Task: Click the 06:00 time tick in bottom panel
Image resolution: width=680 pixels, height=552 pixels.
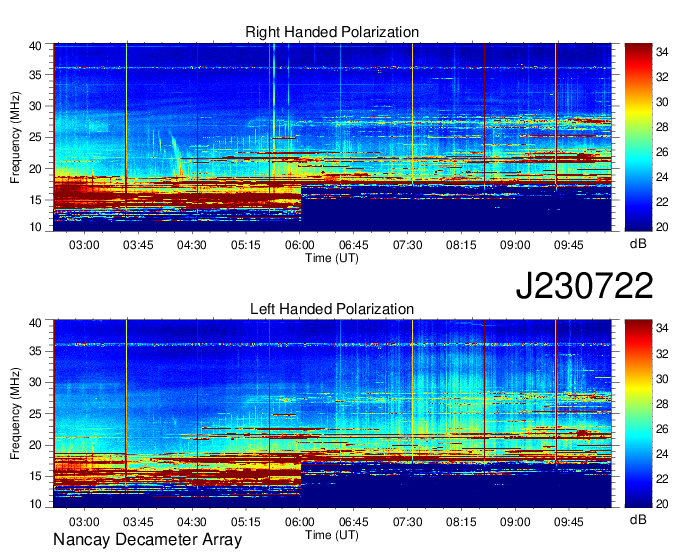Action: coord(300,522)
